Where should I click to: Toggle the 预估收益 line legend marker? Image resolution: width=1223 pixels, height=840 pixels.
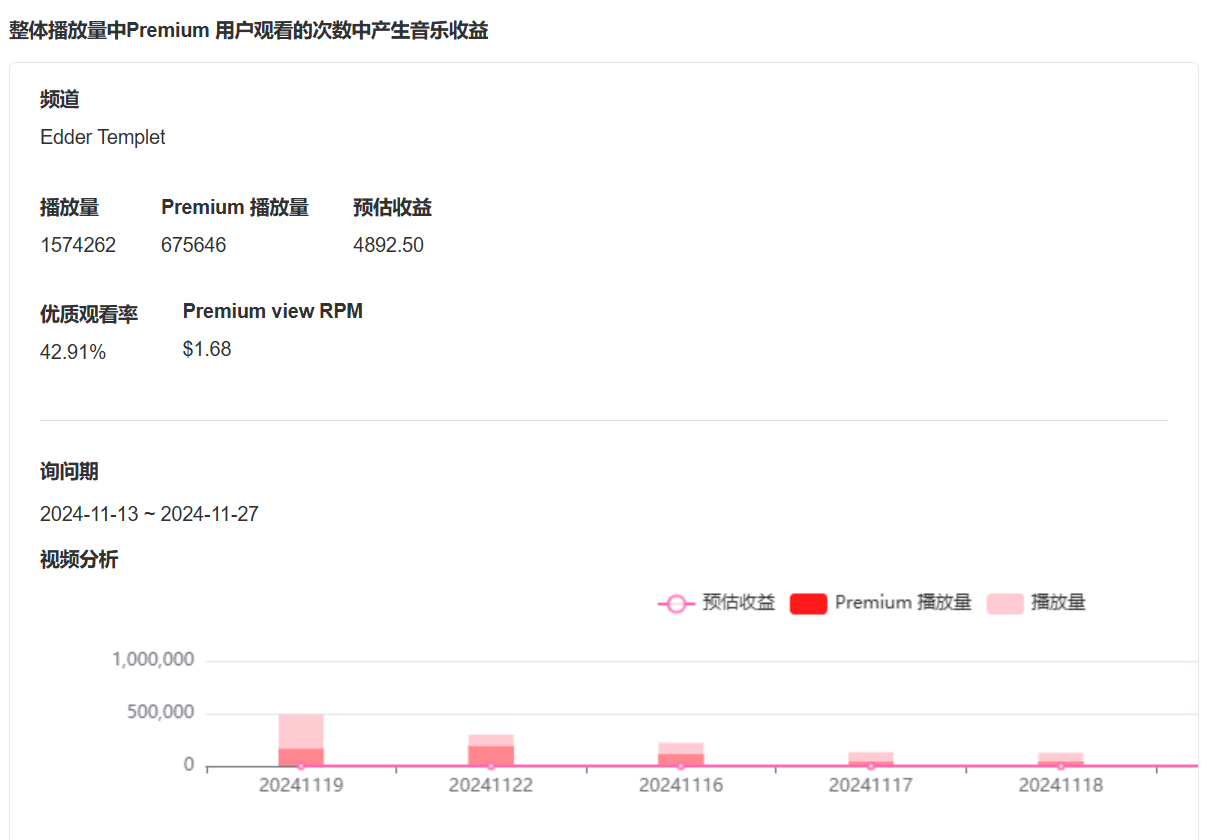click(x=676, y=603)
